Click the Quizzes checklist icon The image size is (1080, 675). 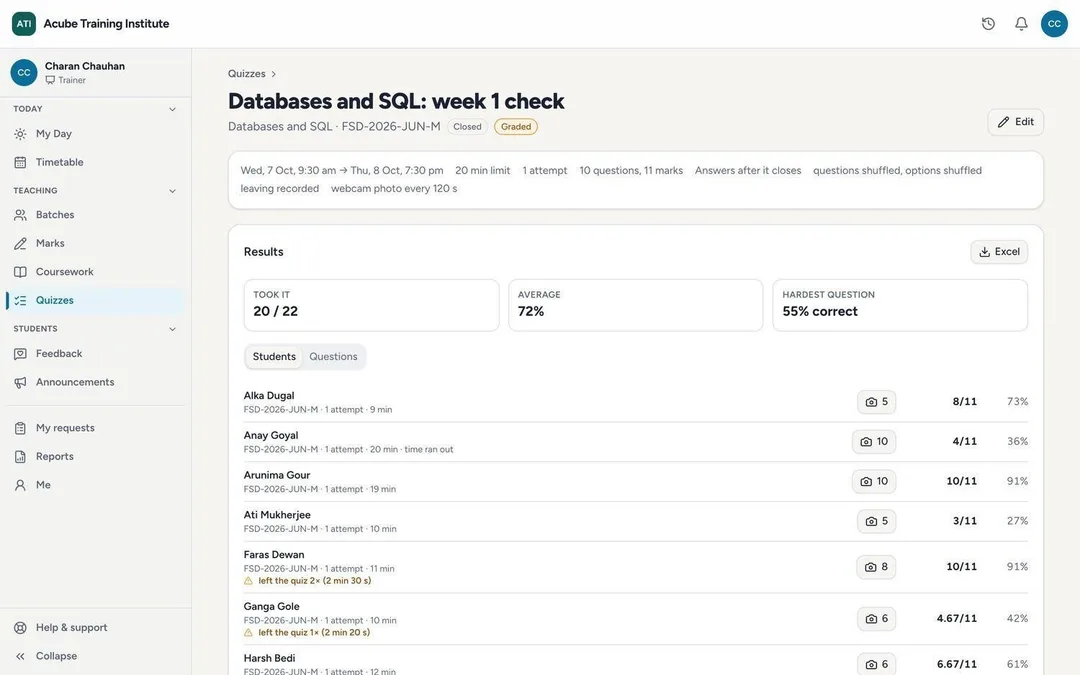tap(21, 300)
